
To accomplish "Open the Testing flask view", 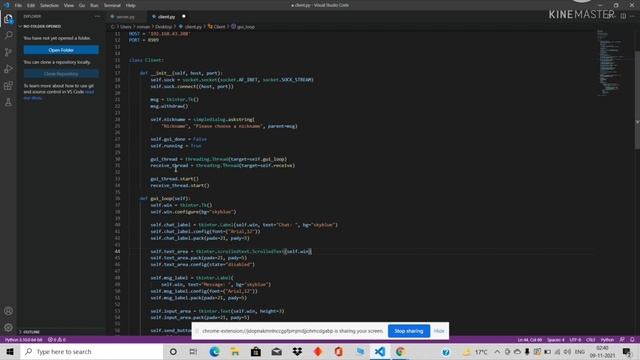I will [x=8, y=102].
